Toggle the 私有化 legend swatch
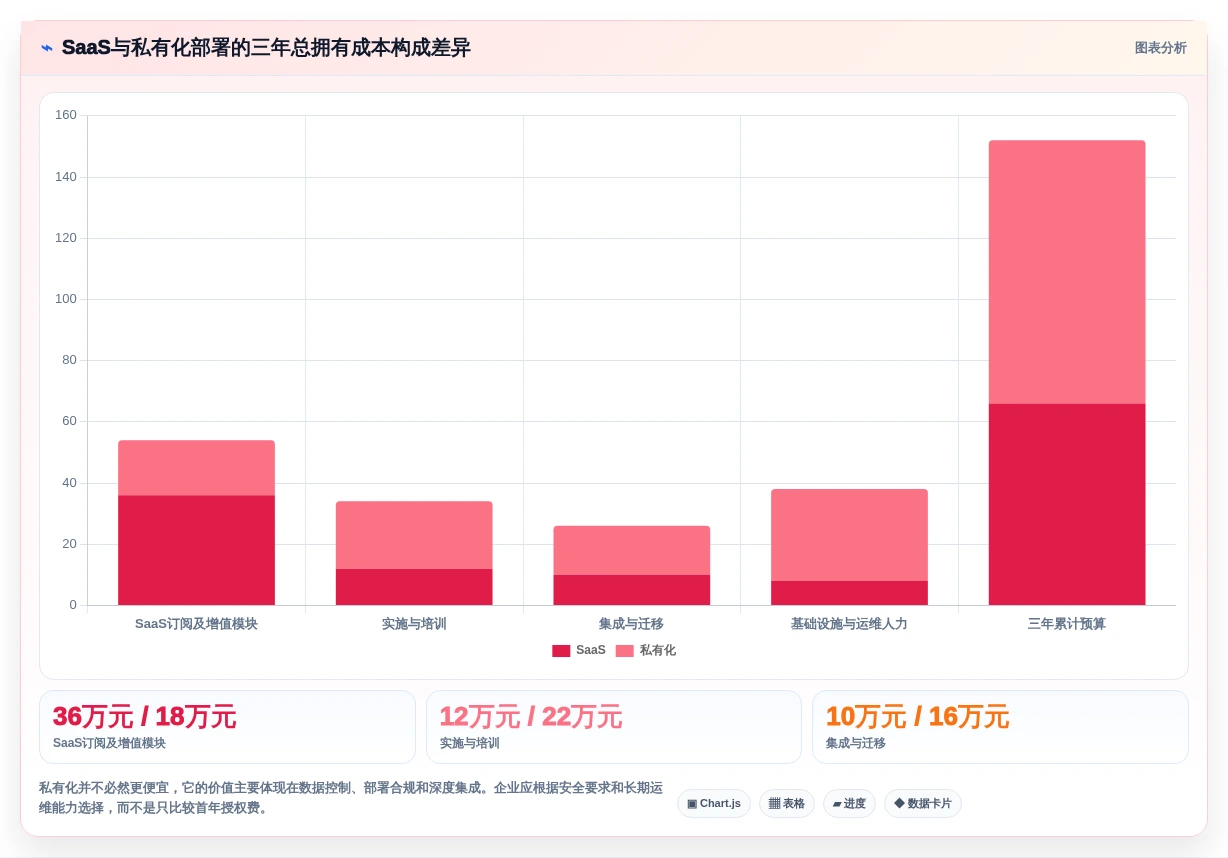This screenshot has height=858, width=1228. click(625, 651)
